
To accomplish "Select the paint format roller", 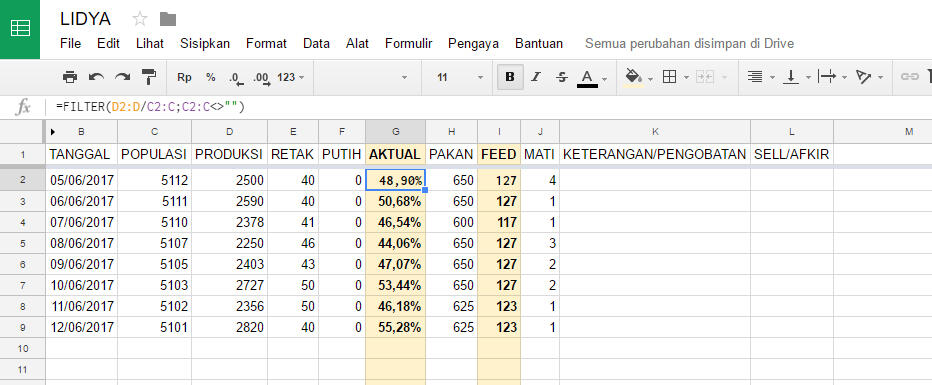I will (149, 77).
